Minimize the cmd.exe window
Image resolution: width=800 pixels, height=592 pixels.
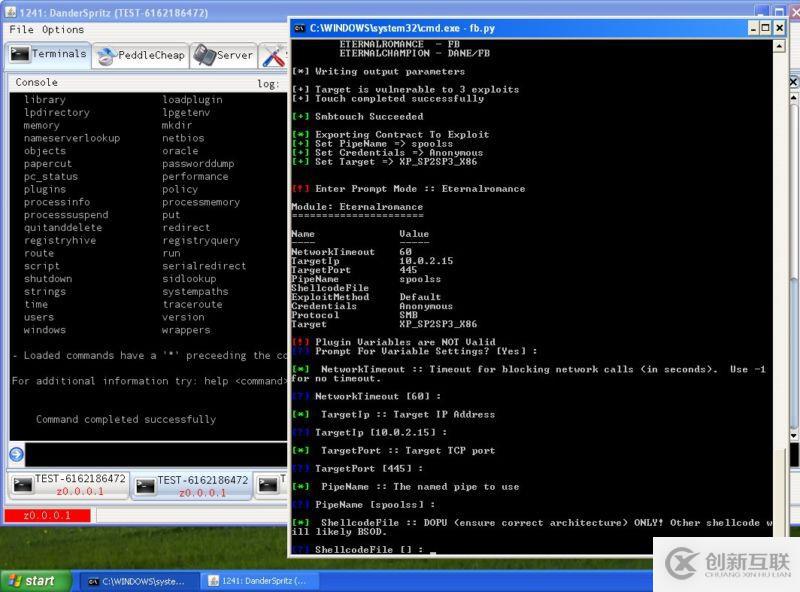pos(753,28)
